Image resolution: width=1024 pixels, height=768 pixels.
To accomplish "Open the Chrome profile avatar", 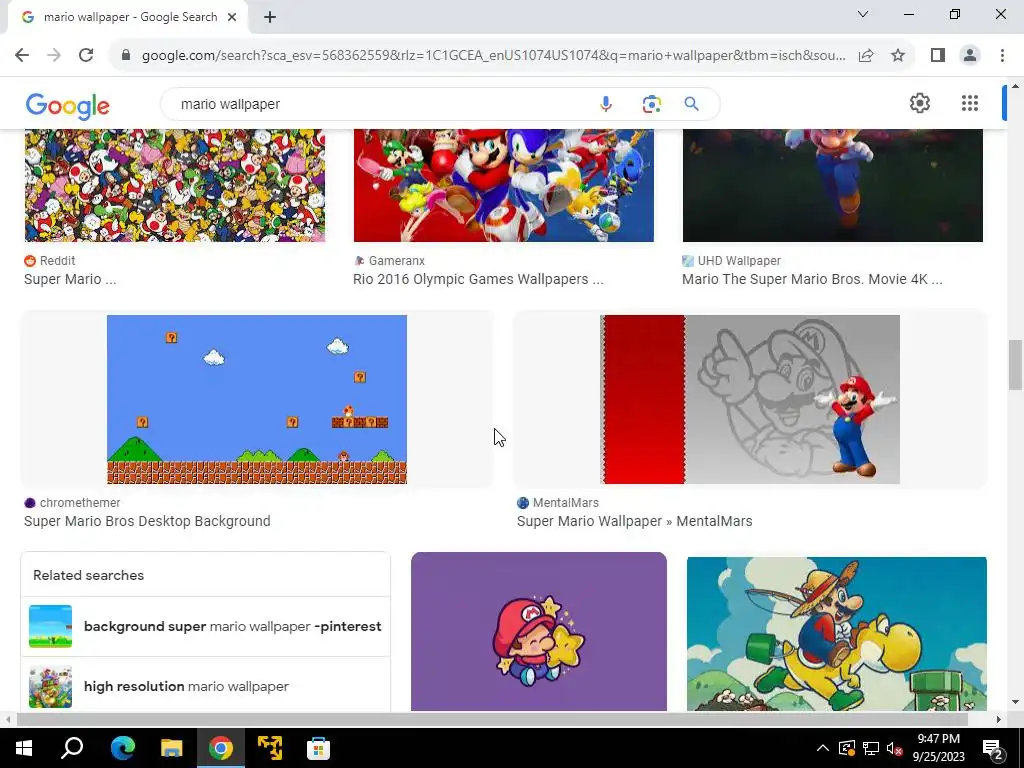I will pyautogui.click(x=970, y=56).
